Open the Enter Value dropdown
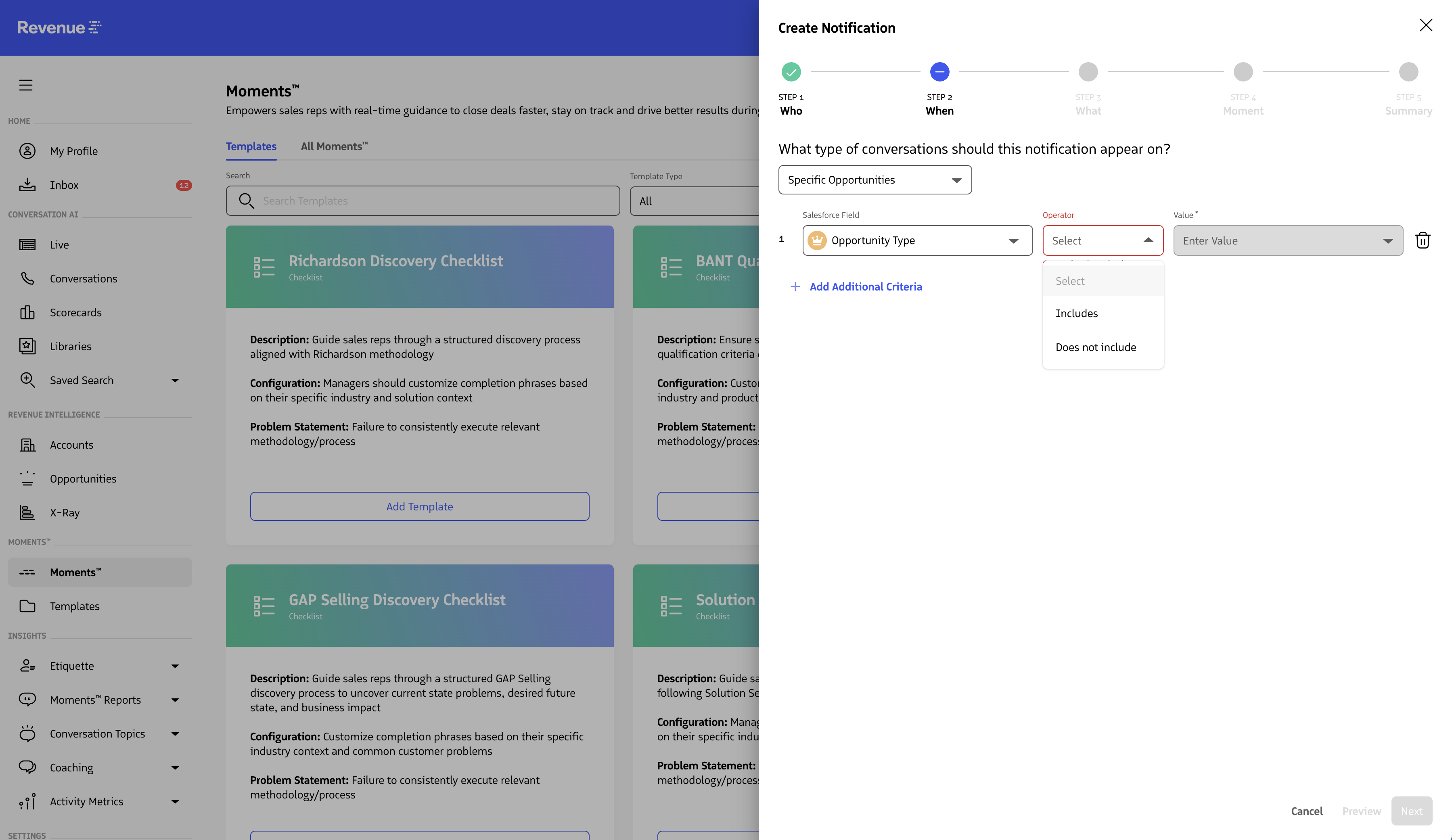This screenshot has width=1452, height=840. [x=1288, y=240]
